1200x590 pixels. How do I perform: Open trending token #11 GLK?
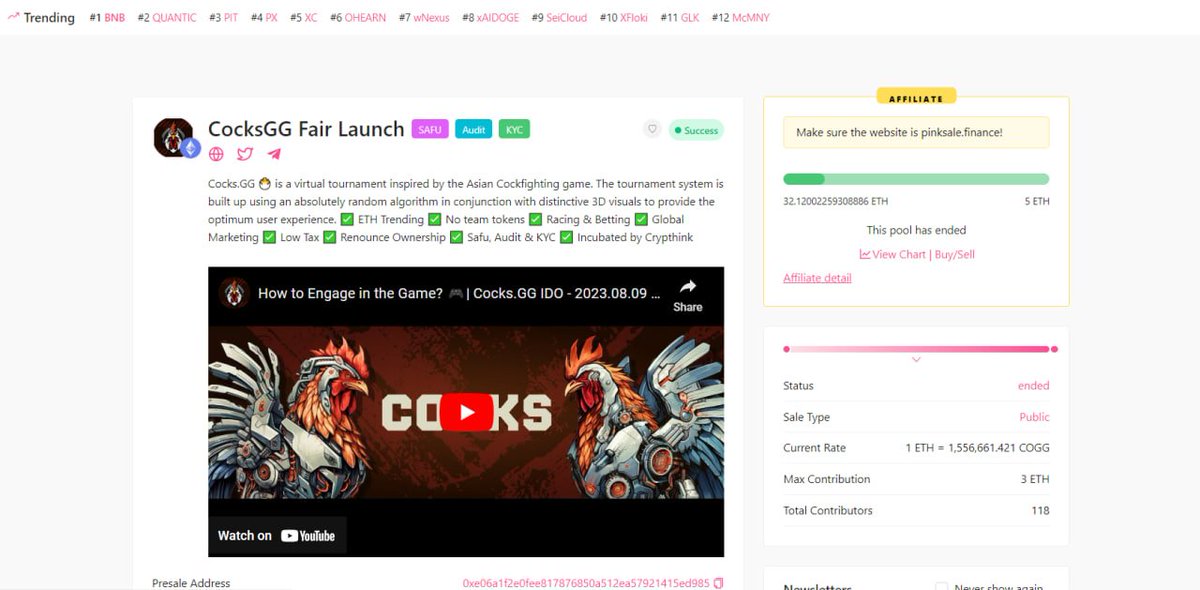click(680, 18)
